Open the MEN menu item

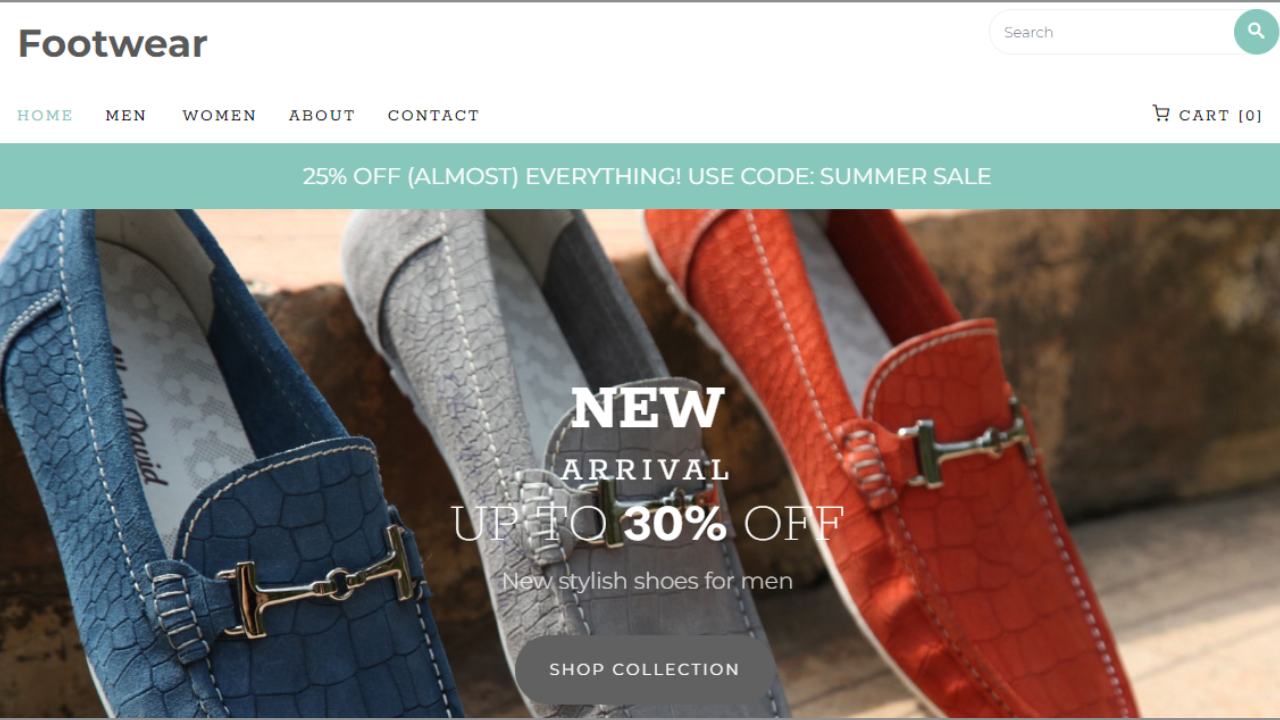(126, 115)
